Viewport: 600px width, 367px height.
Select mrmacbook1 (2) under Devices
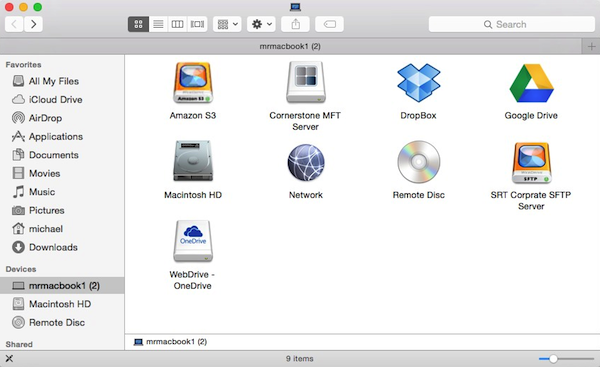pyautogui.click(x=62, y=285)
